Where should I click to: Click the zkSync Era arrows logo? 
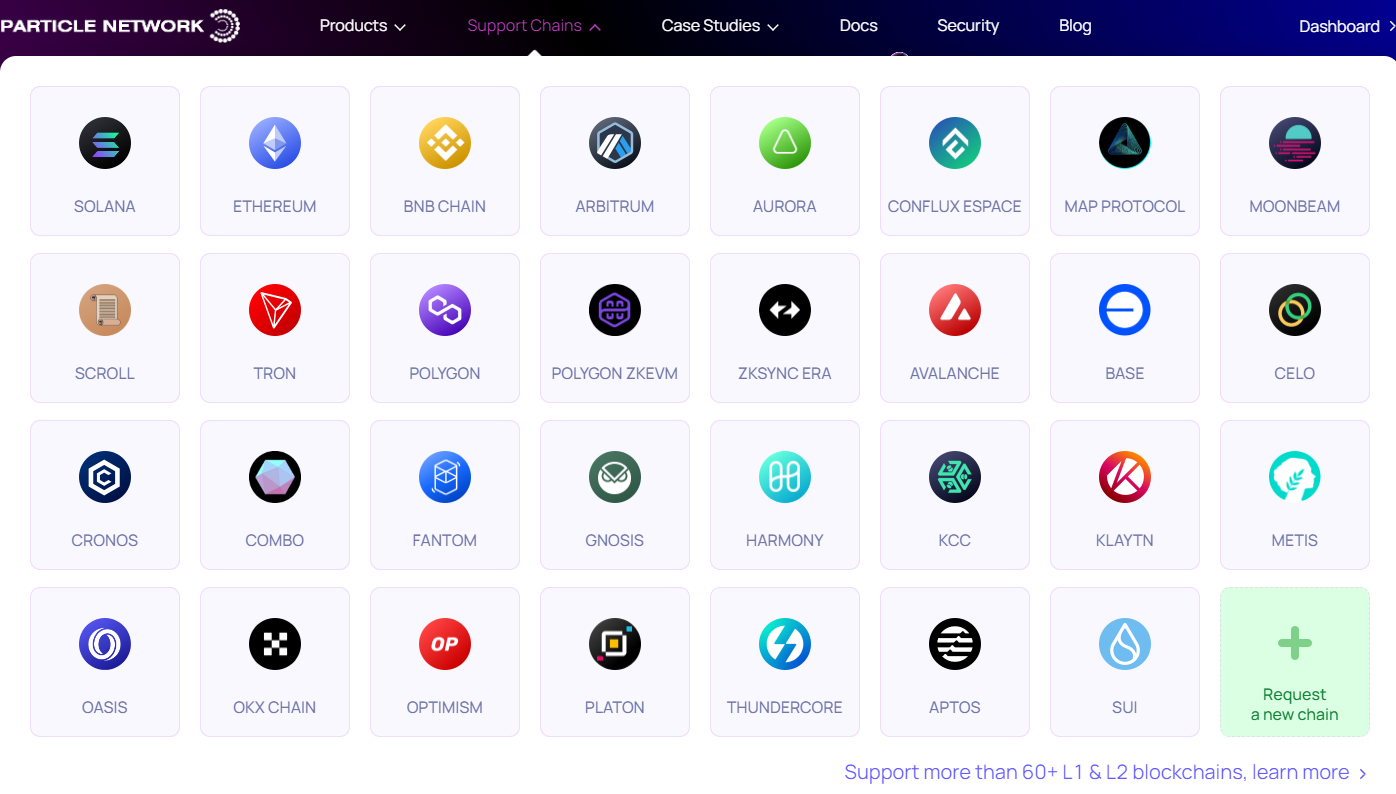tap(785, 310)
